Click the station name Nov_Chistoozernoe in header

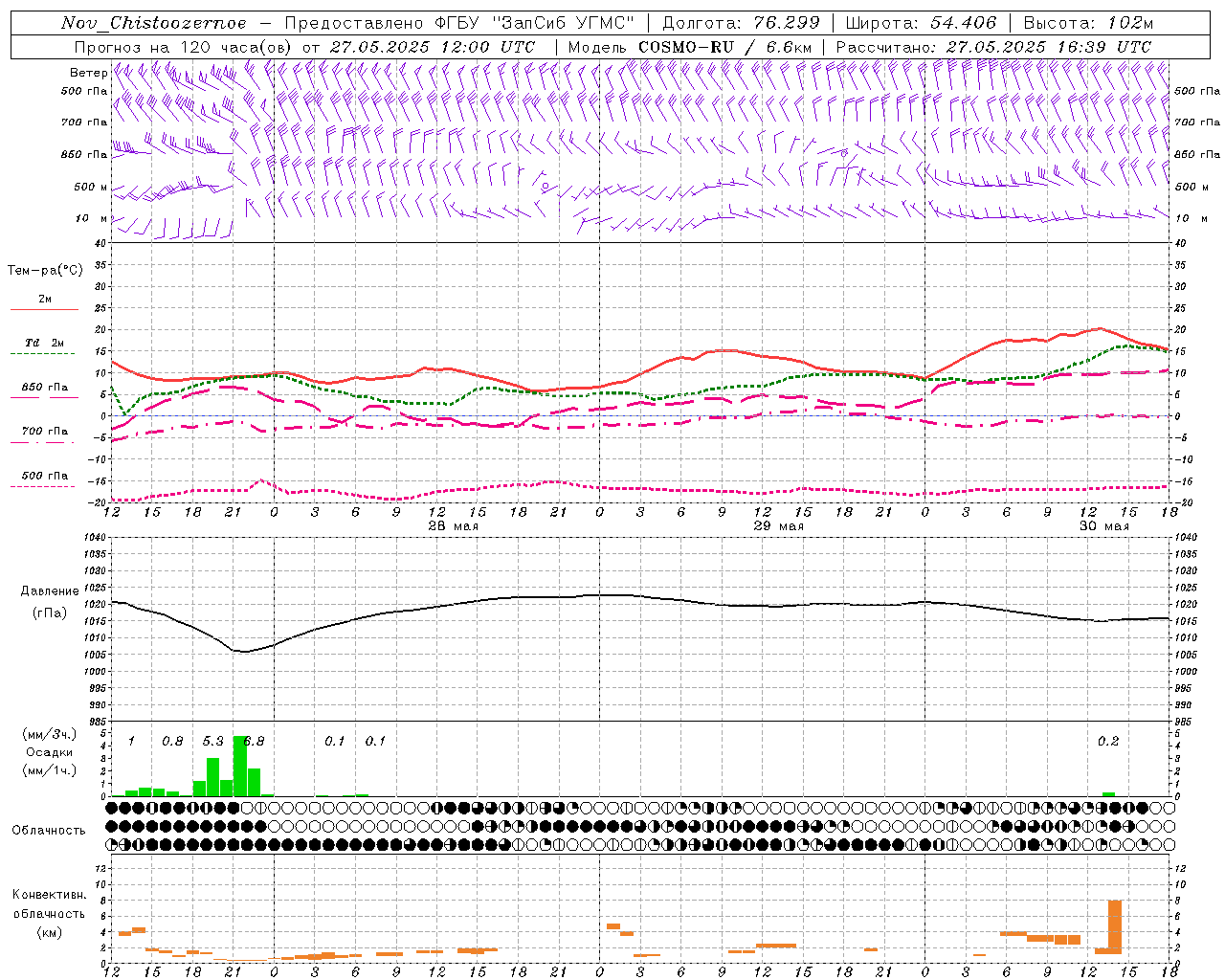coord(153,23)
